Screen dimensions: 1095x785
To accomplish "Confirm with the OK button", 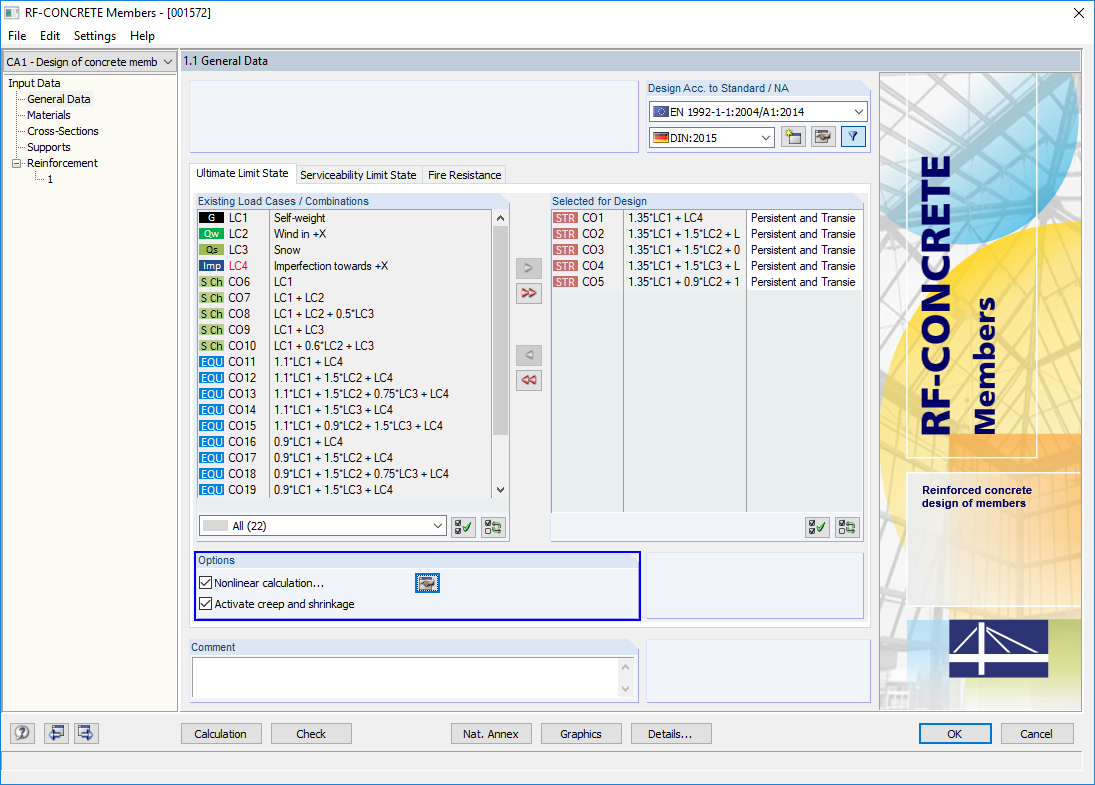I will (x=955, y=734).
